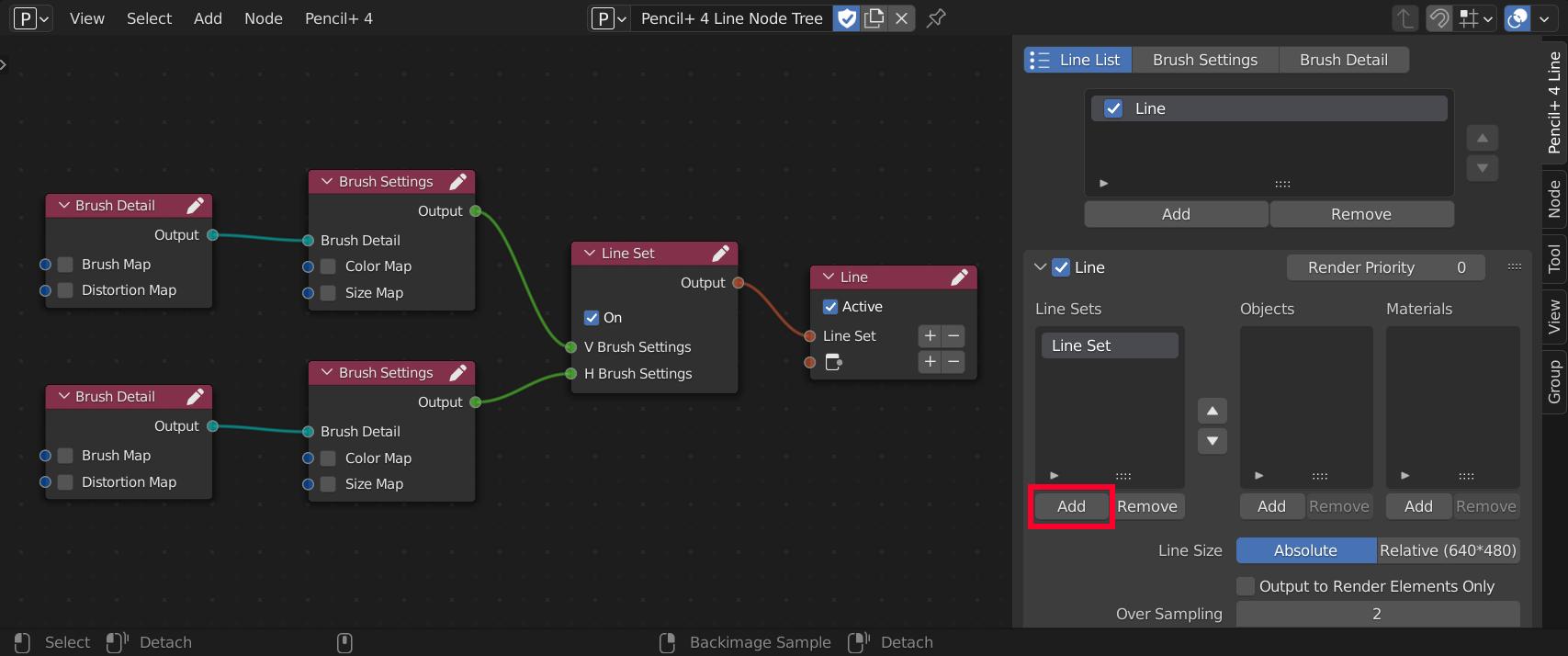Viewport: 1568px width, 656px height.
Task: Duplicate the Pencil+ 4 Line Node Tree
Action: [x=874, y=18]
